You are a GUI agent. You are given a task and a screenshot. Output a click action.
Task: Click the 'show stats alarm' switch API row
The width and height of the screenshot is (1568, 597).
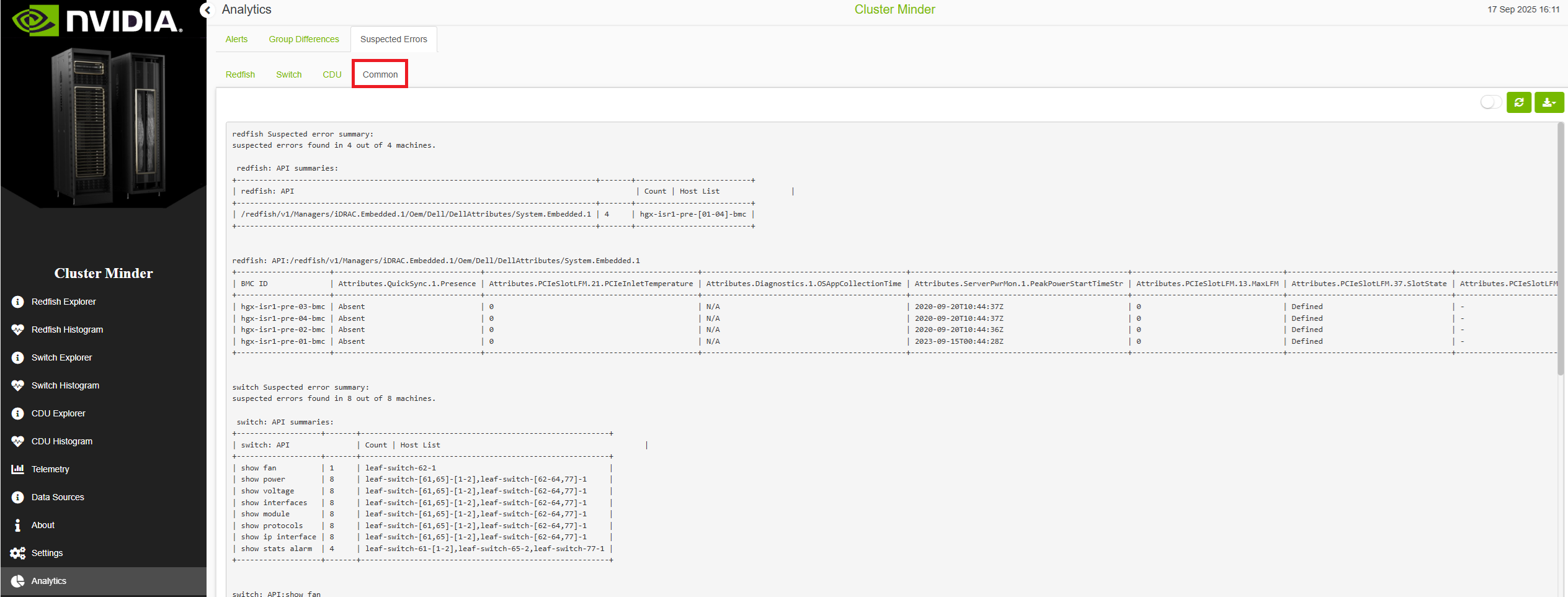click(x=422, y=549)
